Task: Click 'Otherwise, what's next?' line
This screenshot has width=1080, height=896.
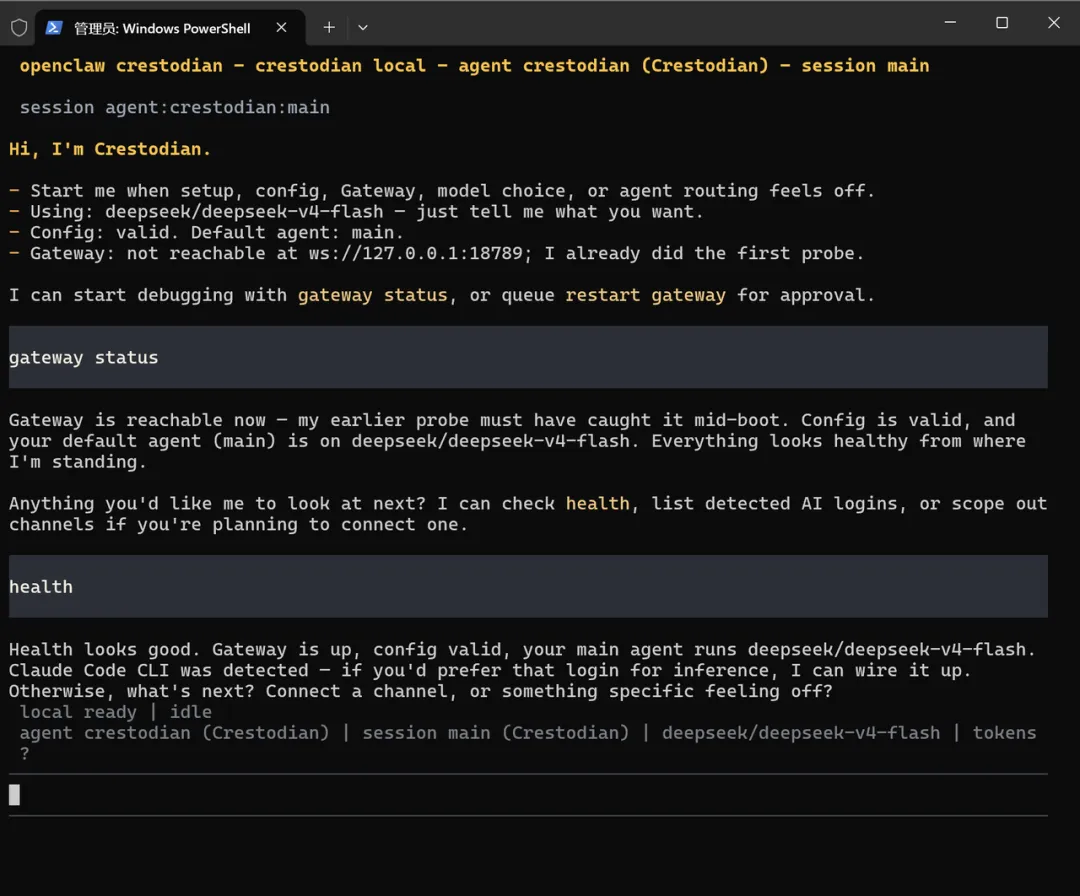Action: point(421,691)
